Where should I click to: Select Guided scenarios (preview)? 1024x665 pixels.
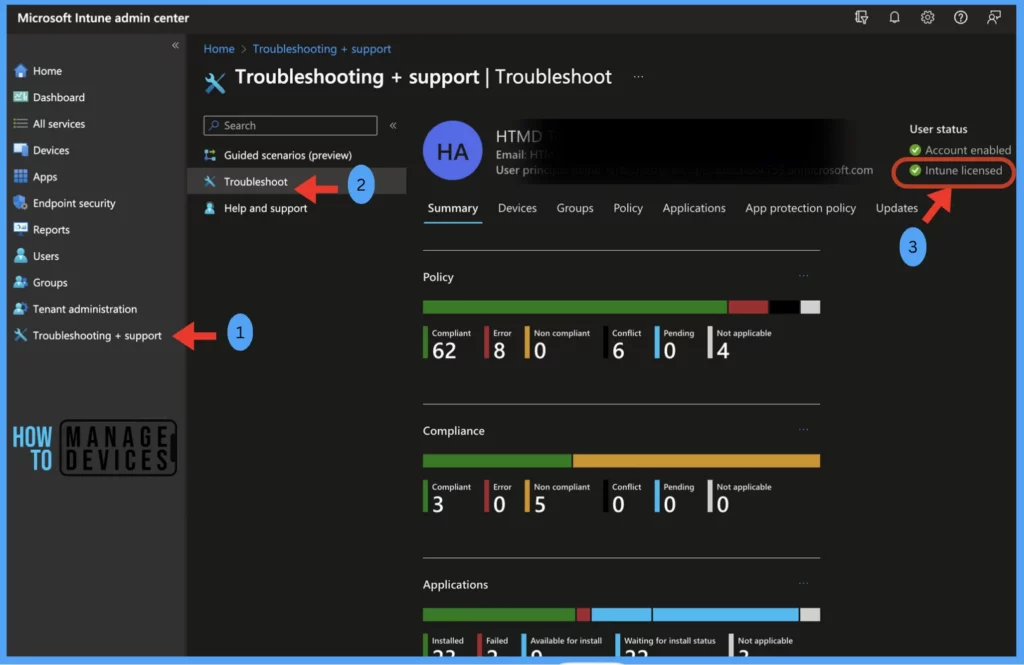(x=287, y=155)
